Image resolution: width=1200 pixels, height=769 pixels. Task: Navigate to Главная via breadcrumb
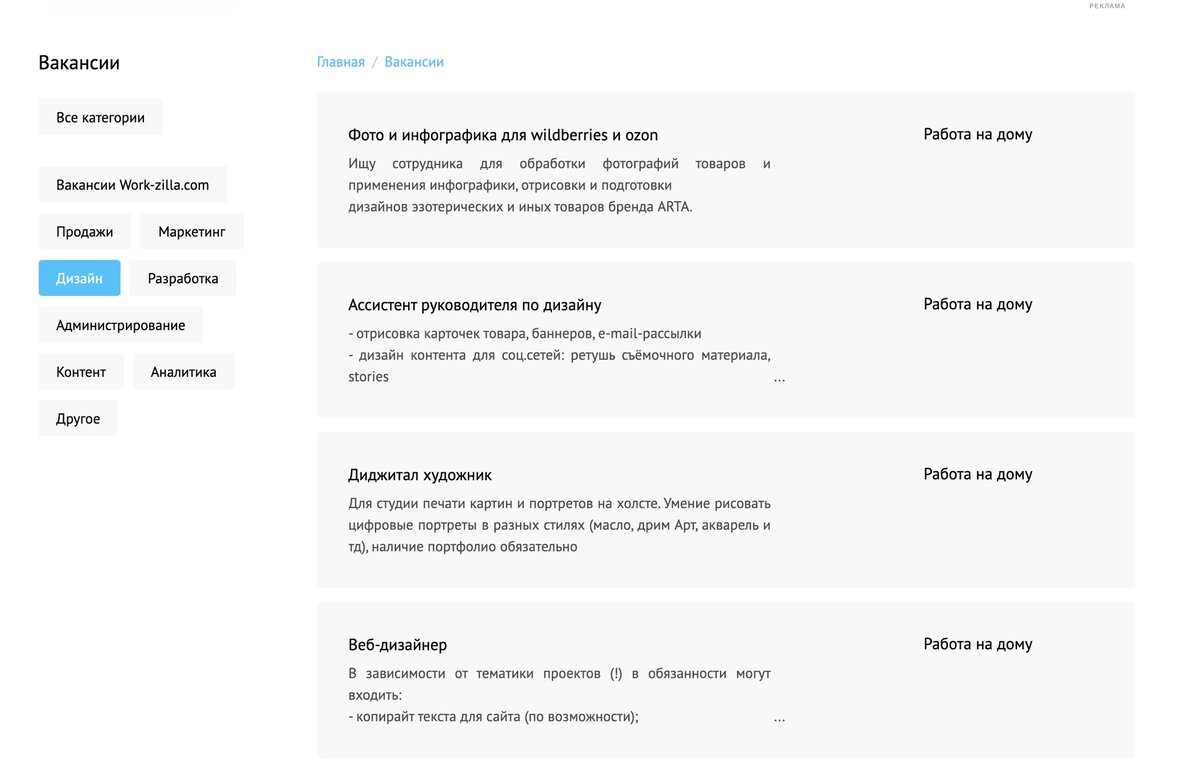coord(340,61)
